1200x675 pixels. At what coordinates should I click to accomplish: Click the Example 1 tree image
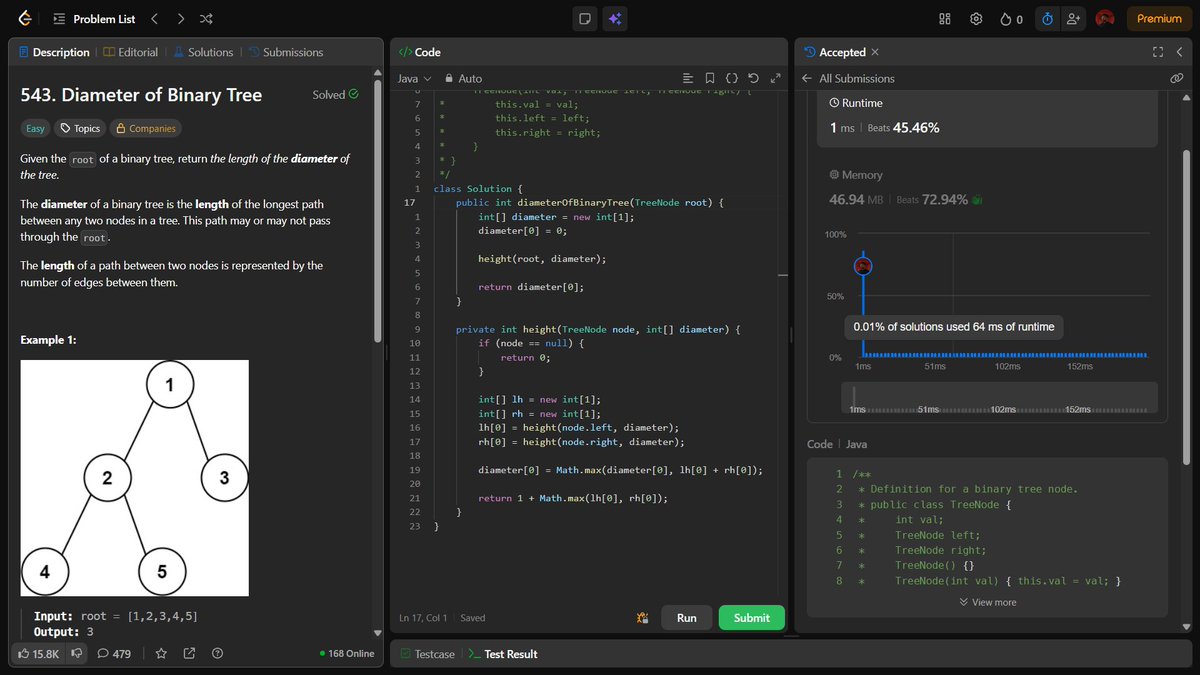tap(135, 478)
